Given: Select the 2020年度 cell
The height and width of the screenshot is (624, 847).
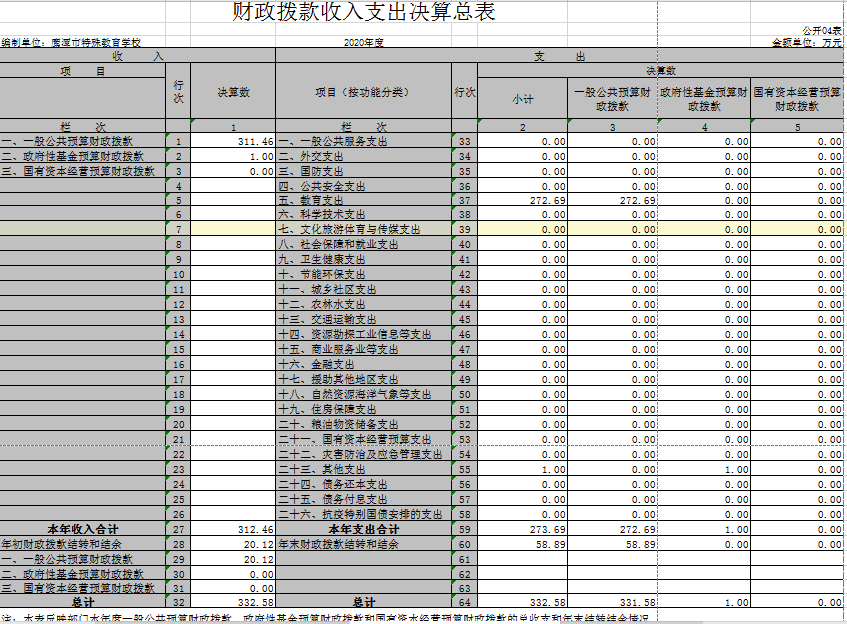Looking at the screenshot, I should point(364,42).
